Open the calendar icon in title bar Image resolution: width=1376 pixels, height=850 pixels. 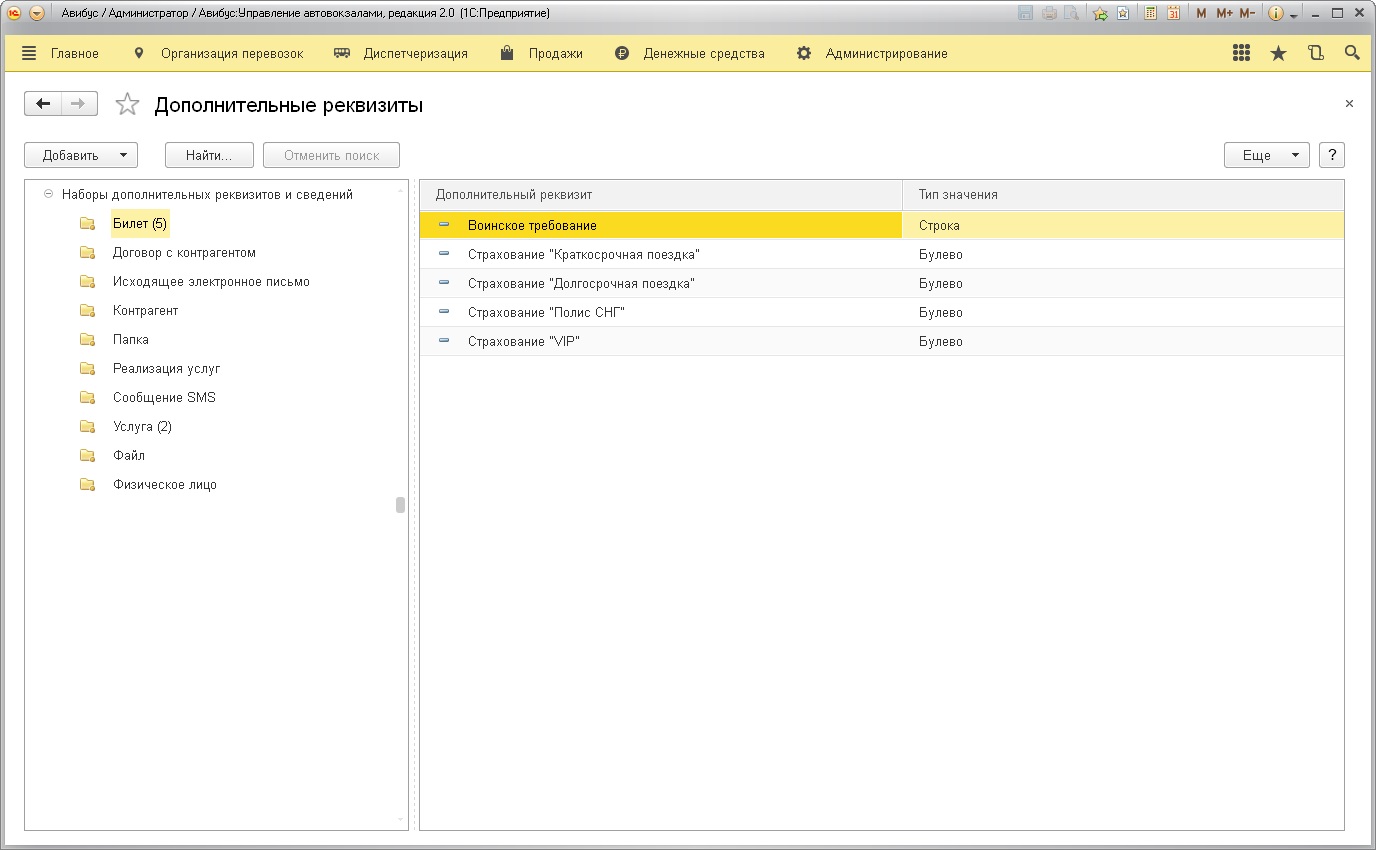click(1173, 13)
